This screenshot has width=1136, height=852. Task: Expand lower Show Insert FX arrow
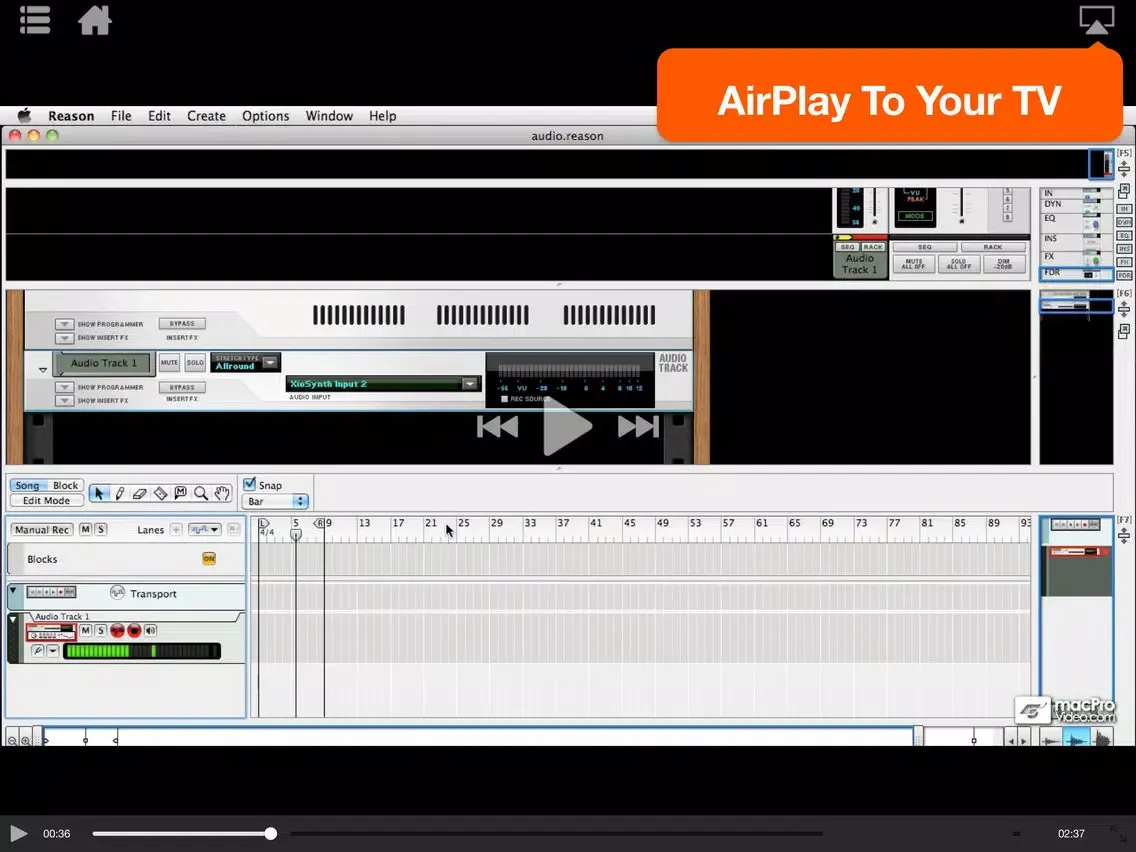[64, 401]
